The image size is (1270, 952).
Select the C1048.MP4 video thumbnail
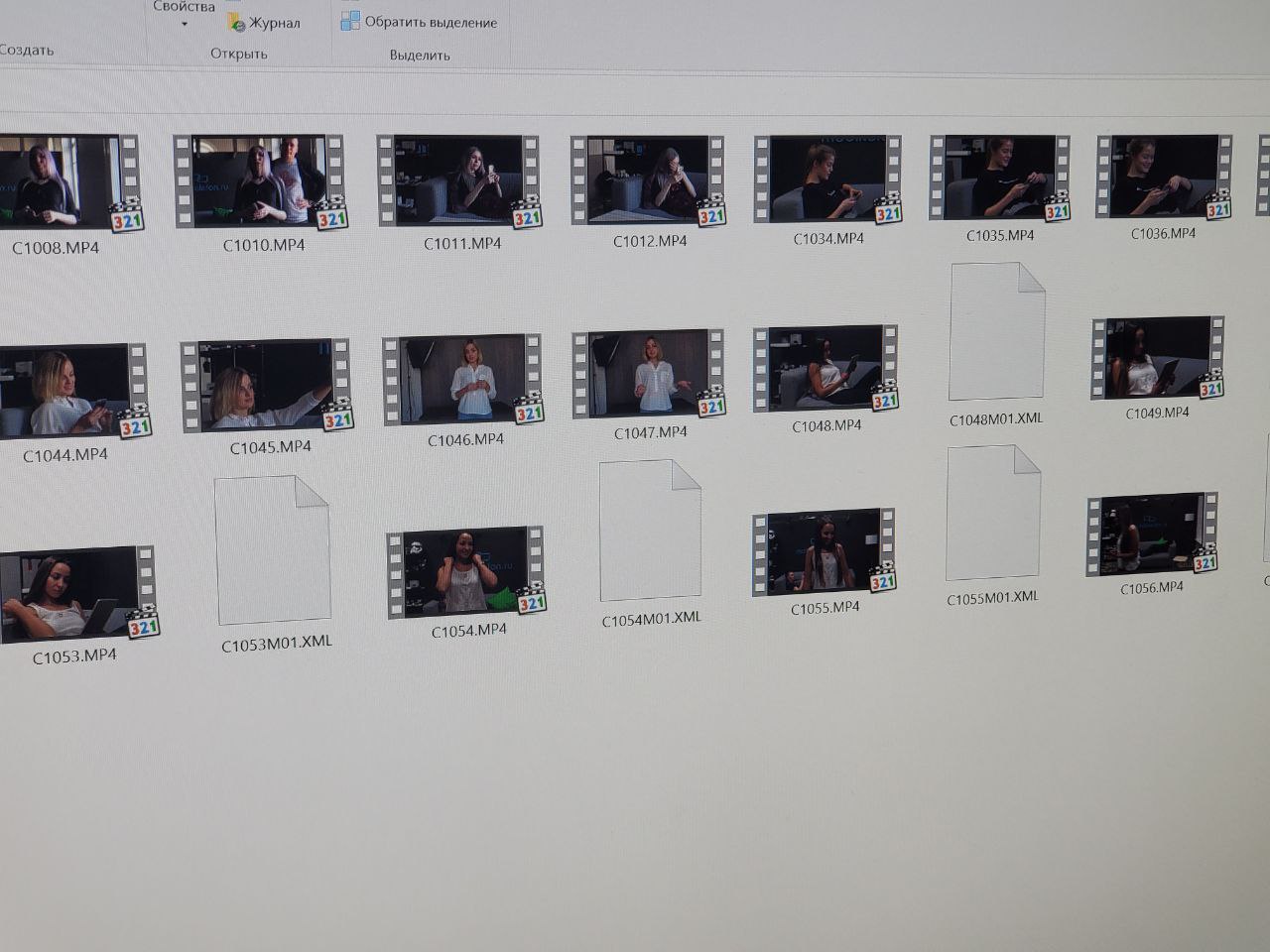[x=825, y=368]
